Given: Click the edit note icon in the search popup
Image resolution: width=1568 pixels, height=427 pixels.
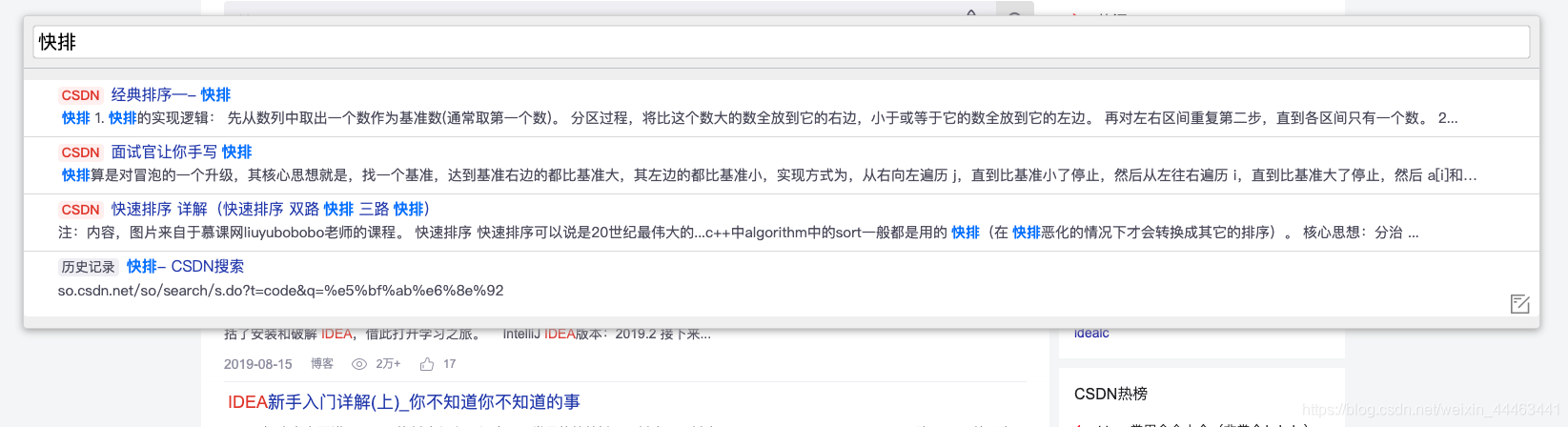Looking at the screenshot, I should click(1520, 304).
